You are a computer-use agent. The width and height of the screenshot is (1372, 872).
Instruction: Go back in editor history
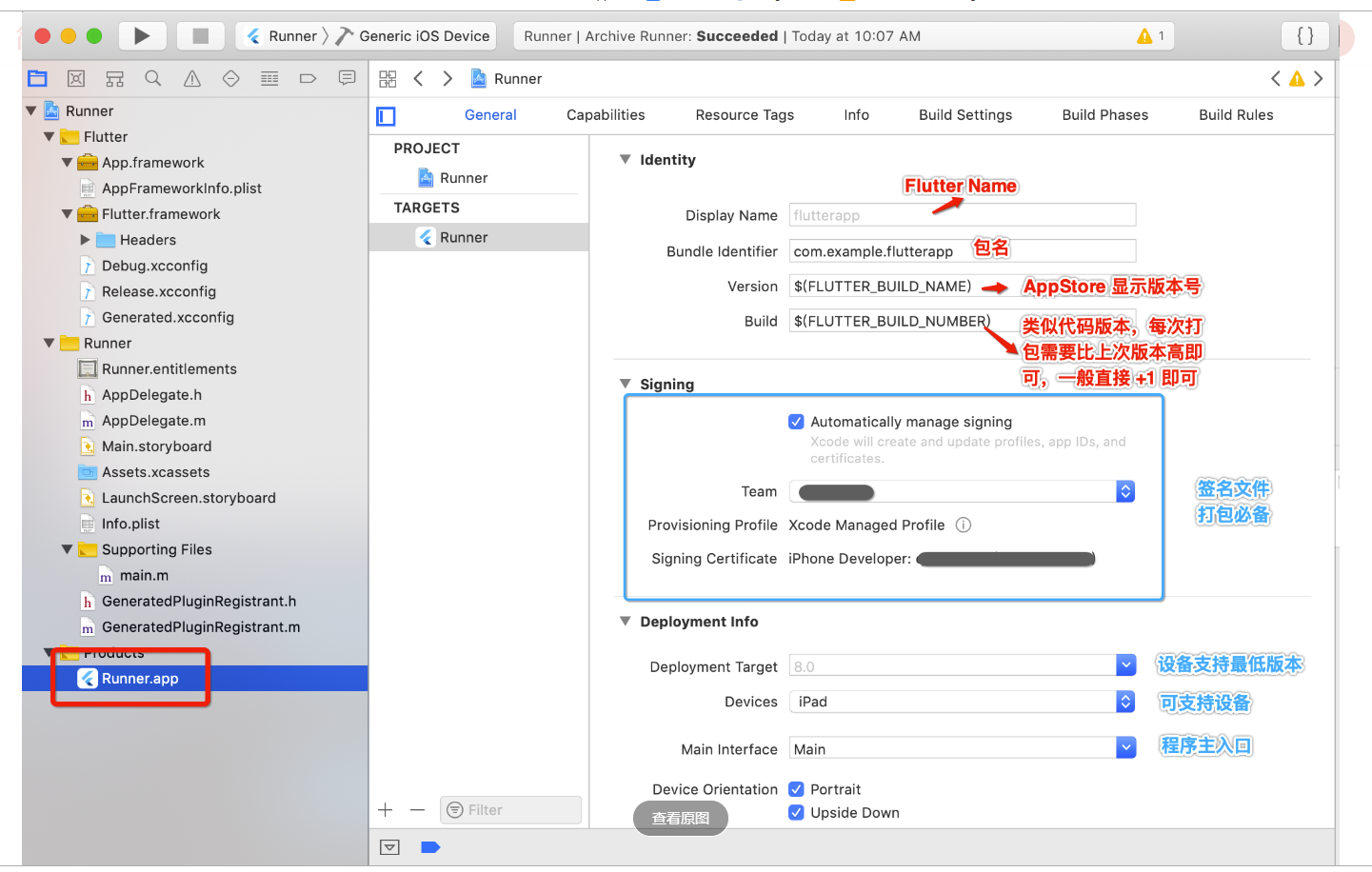point(418,79)
